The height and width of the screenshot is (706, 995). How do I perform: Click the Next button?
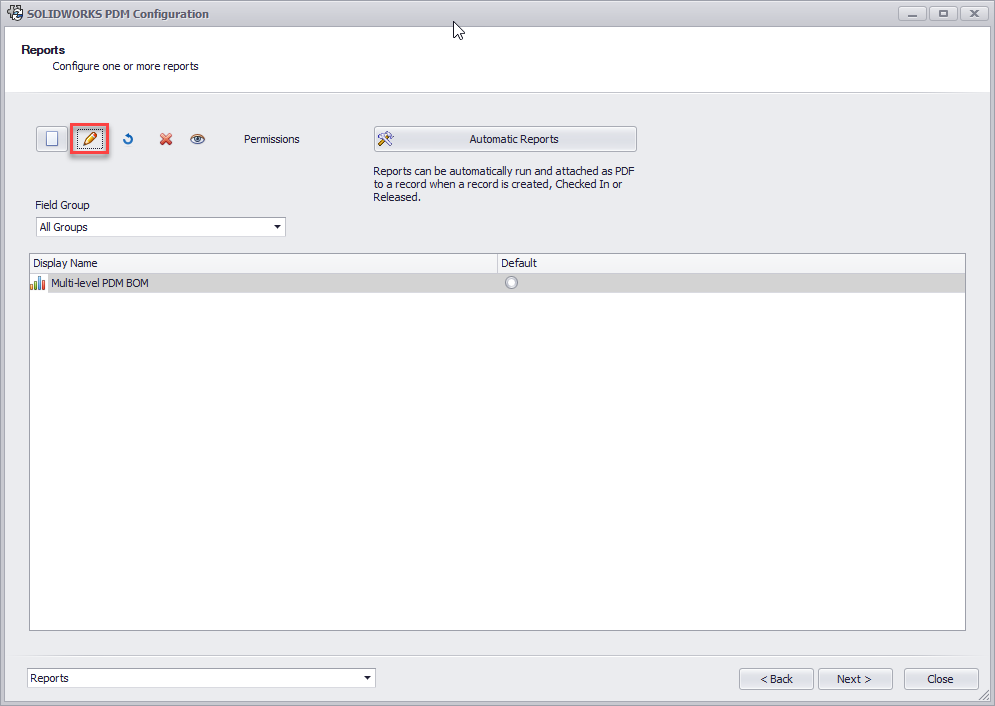855,678
